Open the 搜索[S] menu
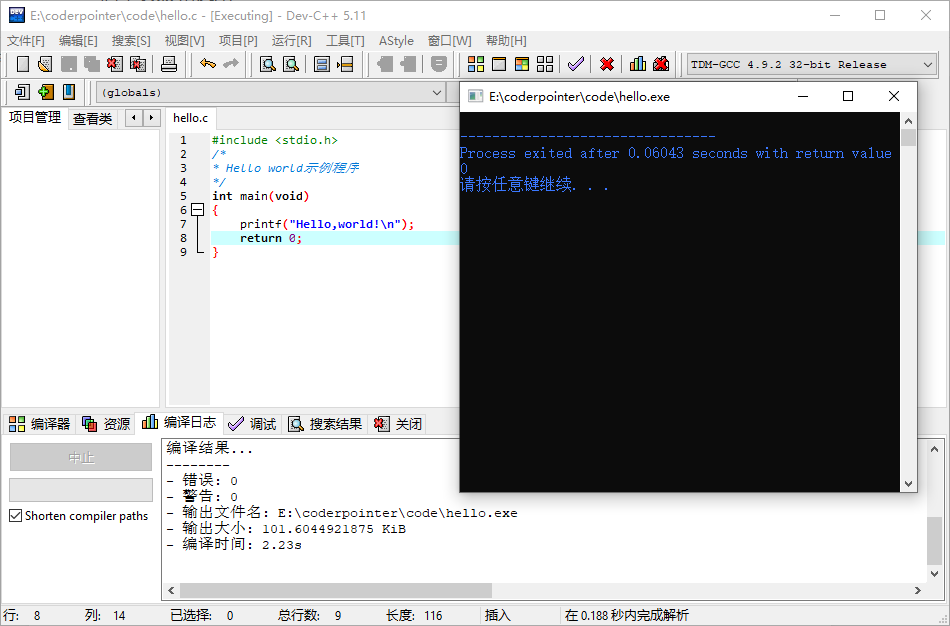The width and height of the screenshot is (950, 626). point(131,41)
